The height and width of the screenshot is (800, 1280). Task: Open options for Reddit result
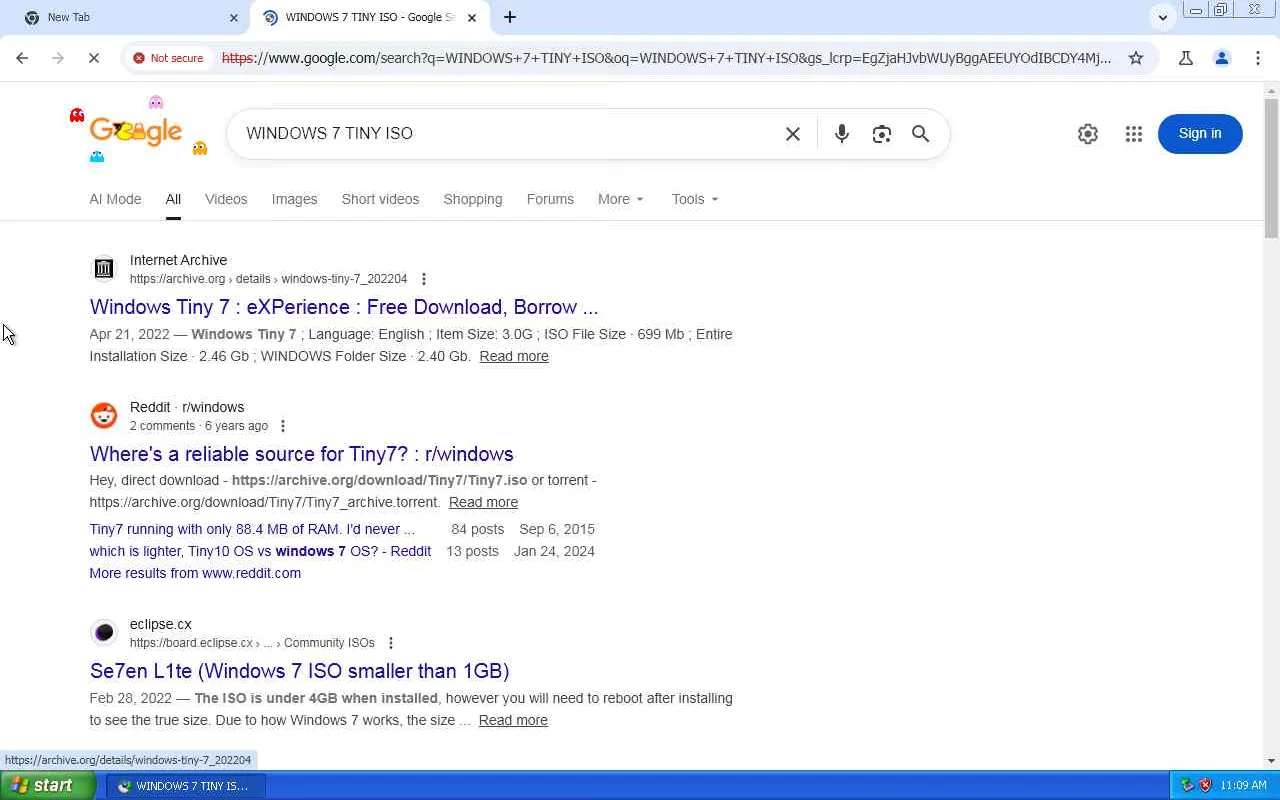coord(283,426)
